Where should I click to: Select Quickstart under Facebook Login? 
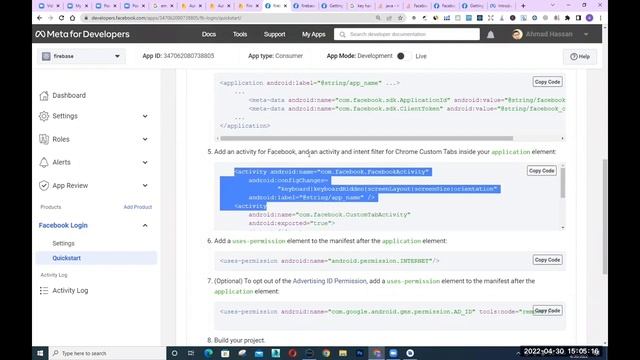pos(96,258)
